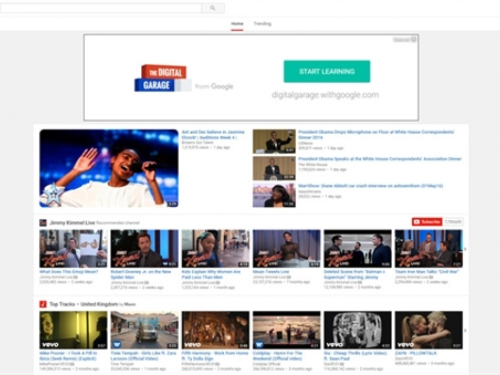500x375 pixels.
Task: Open Coldplay Hymn For The Weekend title
Action: pyautogui.click(x=278, y=356)
